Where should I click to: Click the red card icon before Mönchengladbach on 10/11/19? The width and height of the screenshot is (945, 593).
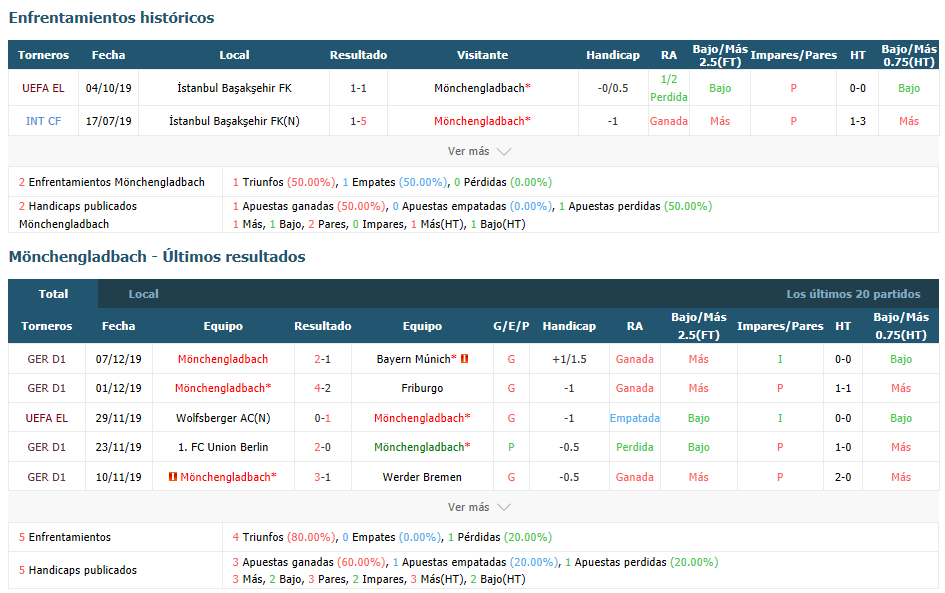click(173, 477)
